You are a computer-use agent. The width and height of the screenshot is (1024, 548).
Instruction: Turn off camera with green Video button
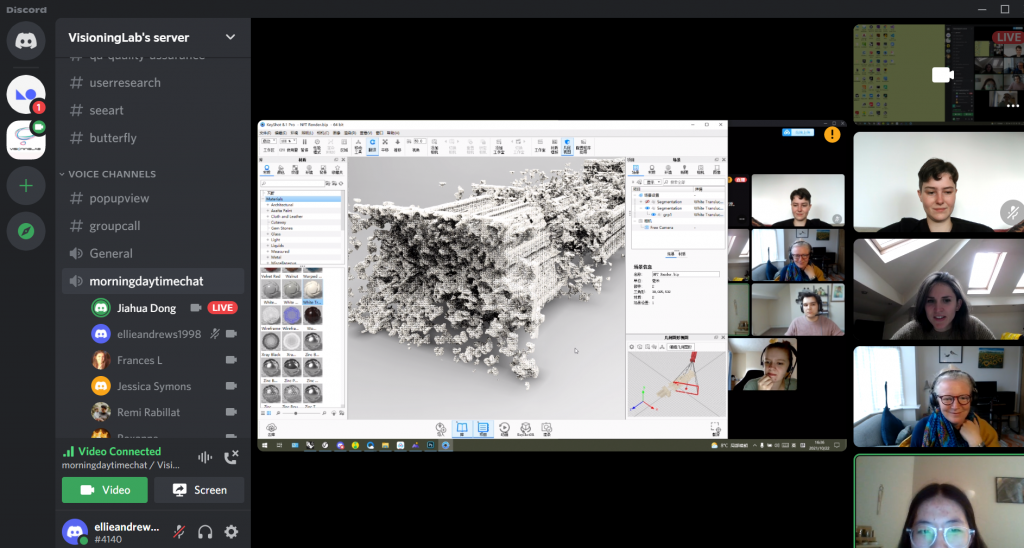pyautogui.click(x=104, y=490)
